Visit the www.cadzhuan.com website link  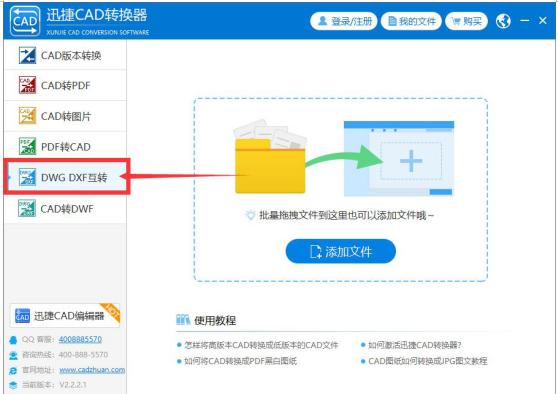pyautogui.click(x=92, y=370)
